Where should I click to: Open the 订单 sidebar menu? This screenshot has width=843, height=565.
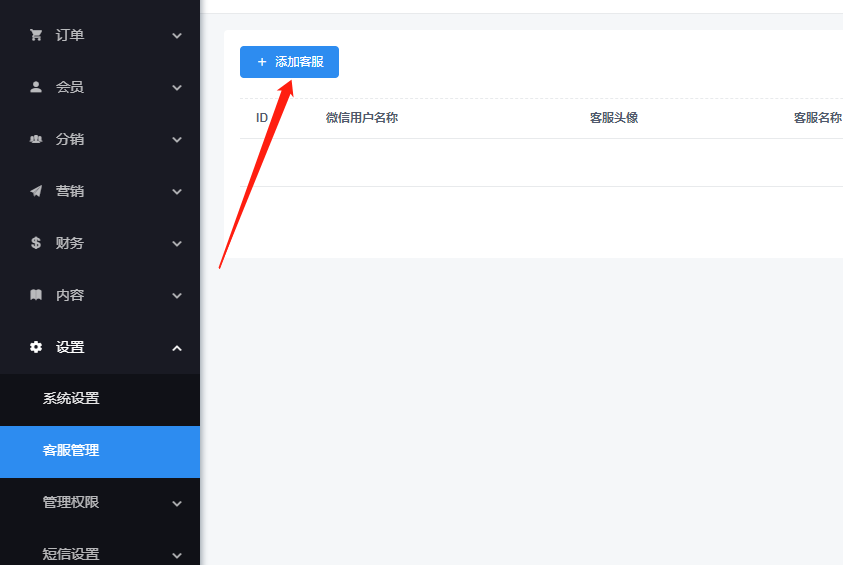tap(100, 35)
